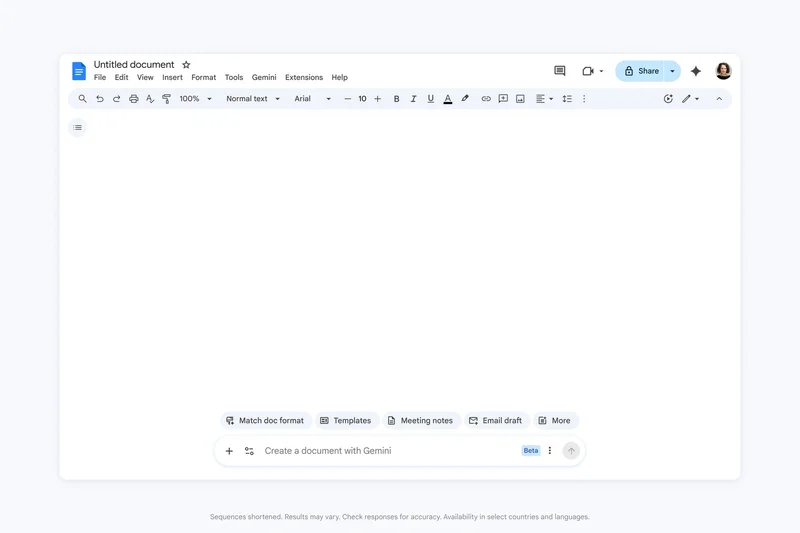Image resolution: width=800 pixels, height=533 pixels.
Task: Open Gemini prompt more options
Action: pos(550,451)
